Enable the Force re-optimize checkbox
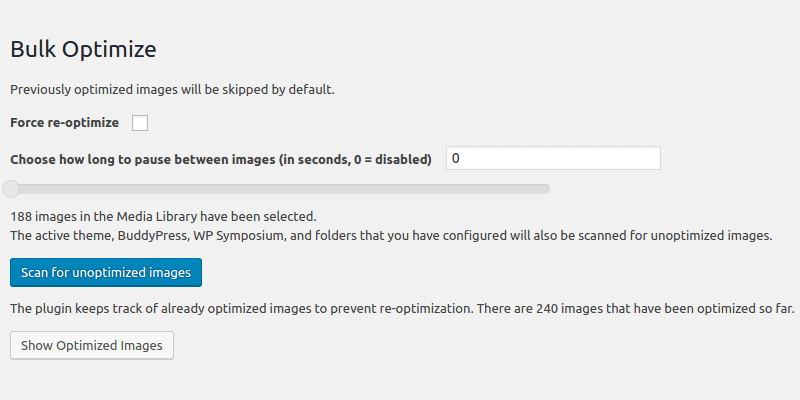 [x=140, y=123]
